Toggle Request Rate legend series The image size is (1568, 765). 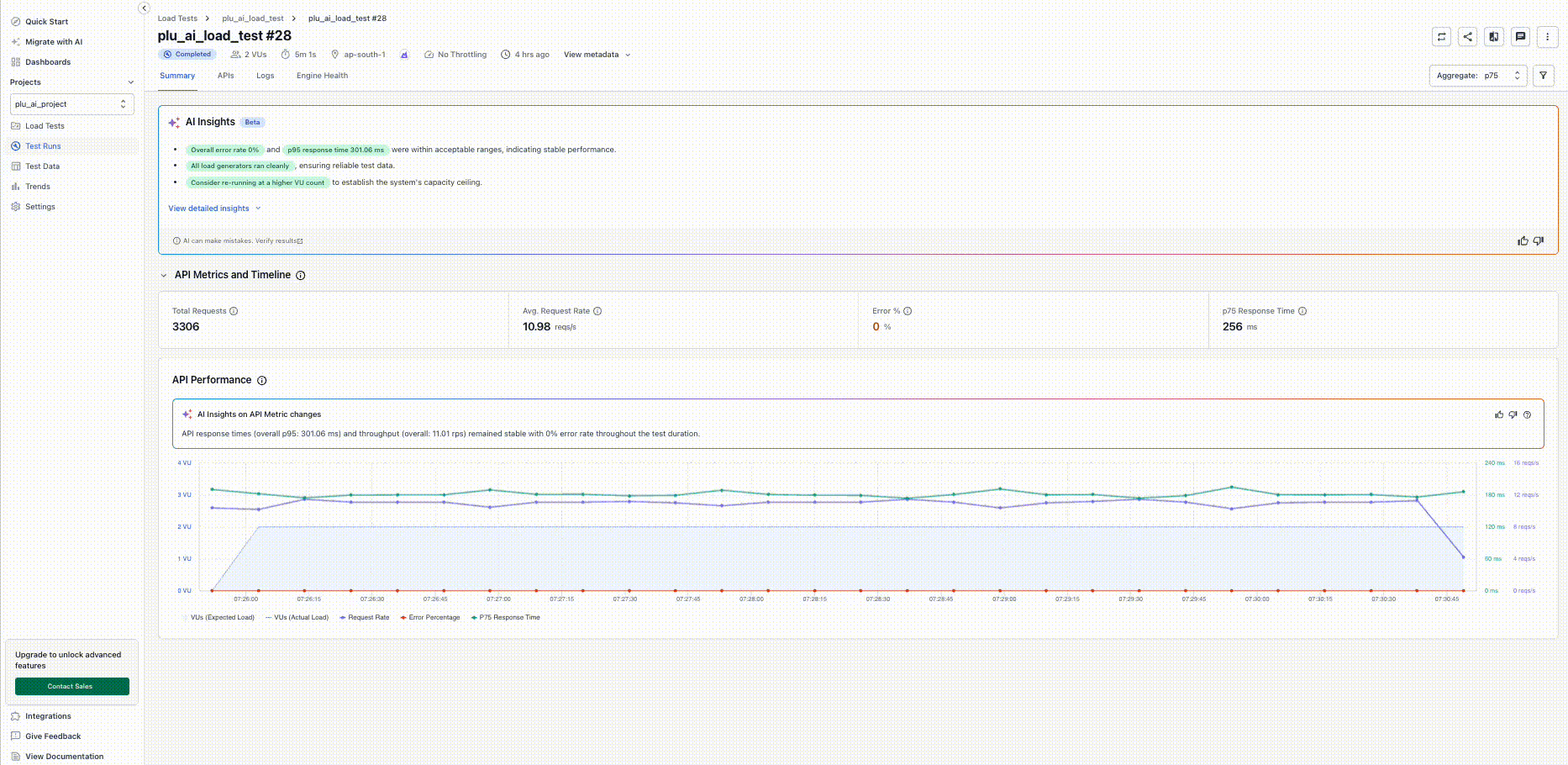[x=365, y=618]
